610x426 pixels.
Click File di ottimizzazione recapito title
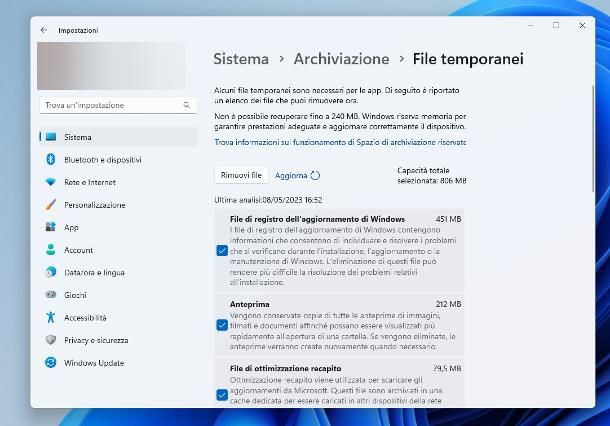click(286, 368)
